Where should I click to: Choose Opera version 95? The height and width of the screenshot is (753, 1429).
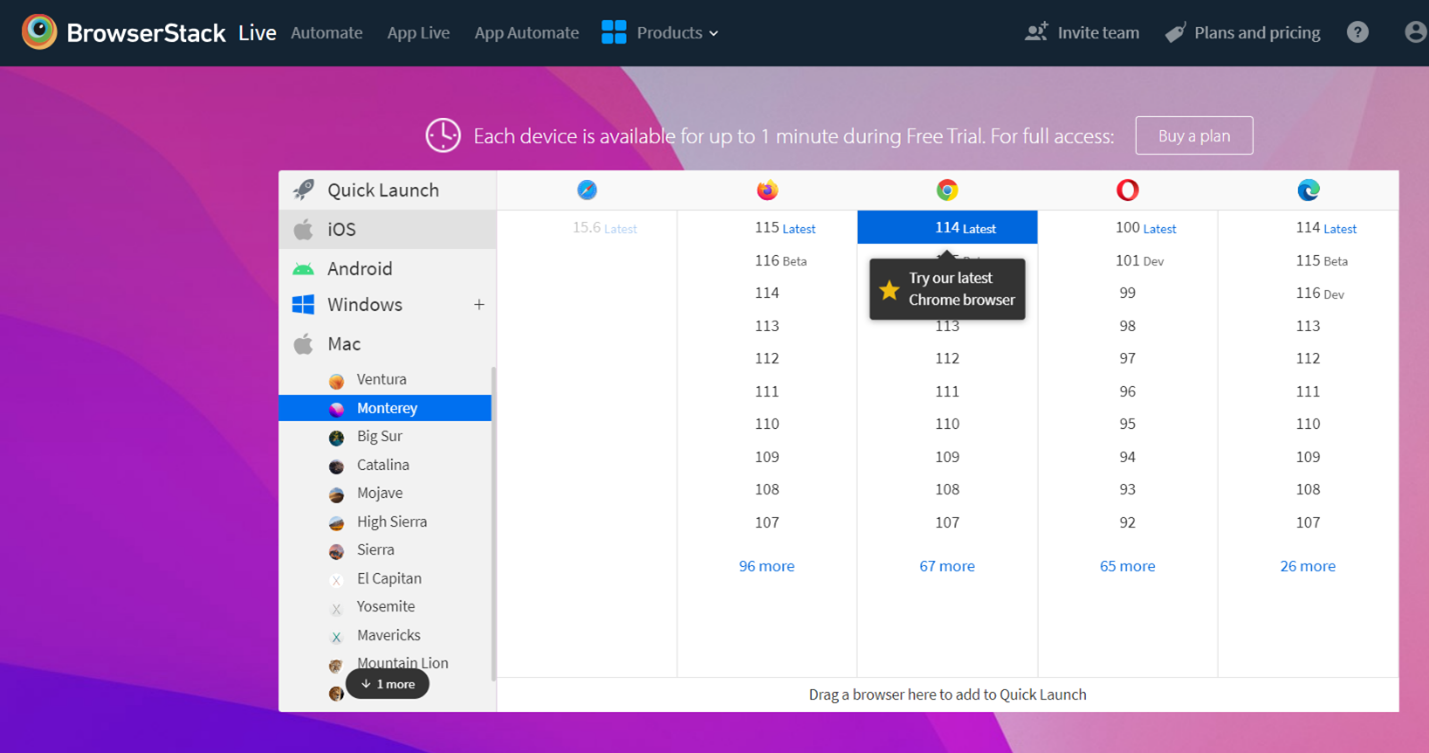pyautogui.click(x=1127, y=424)
